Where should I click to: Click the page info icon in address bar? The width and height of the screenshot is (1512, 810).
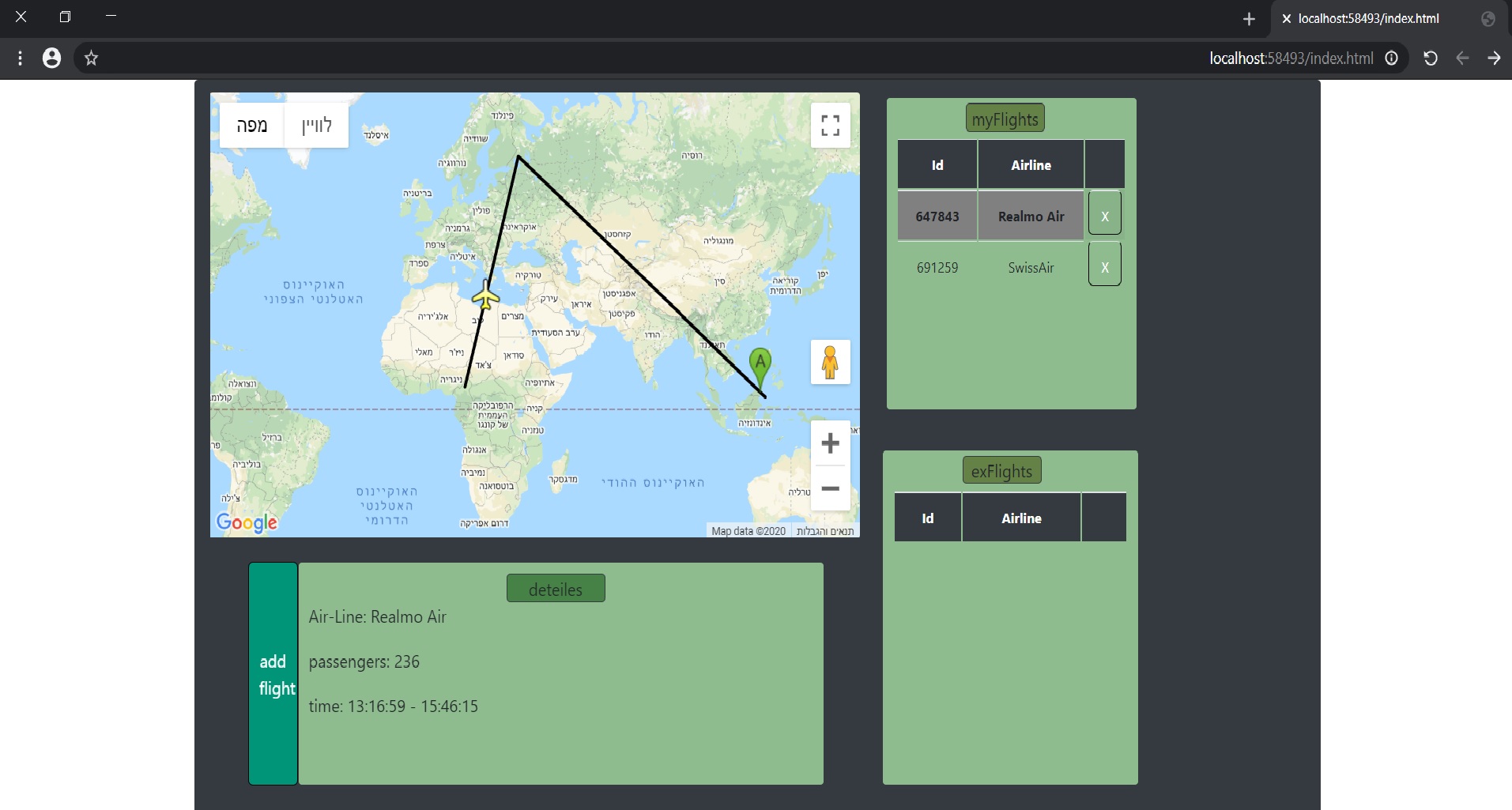1392,58
